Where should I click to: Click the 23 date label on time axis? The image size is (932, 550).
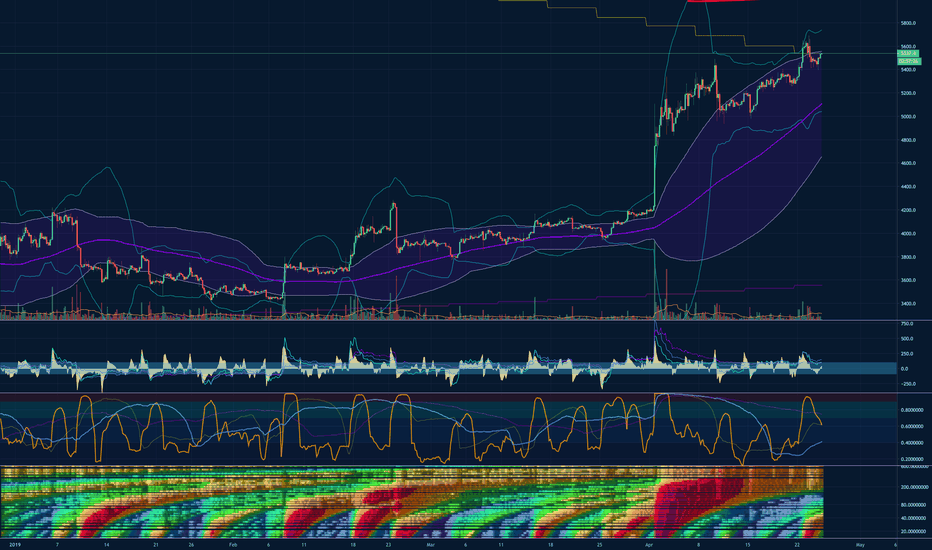point(388,545)
